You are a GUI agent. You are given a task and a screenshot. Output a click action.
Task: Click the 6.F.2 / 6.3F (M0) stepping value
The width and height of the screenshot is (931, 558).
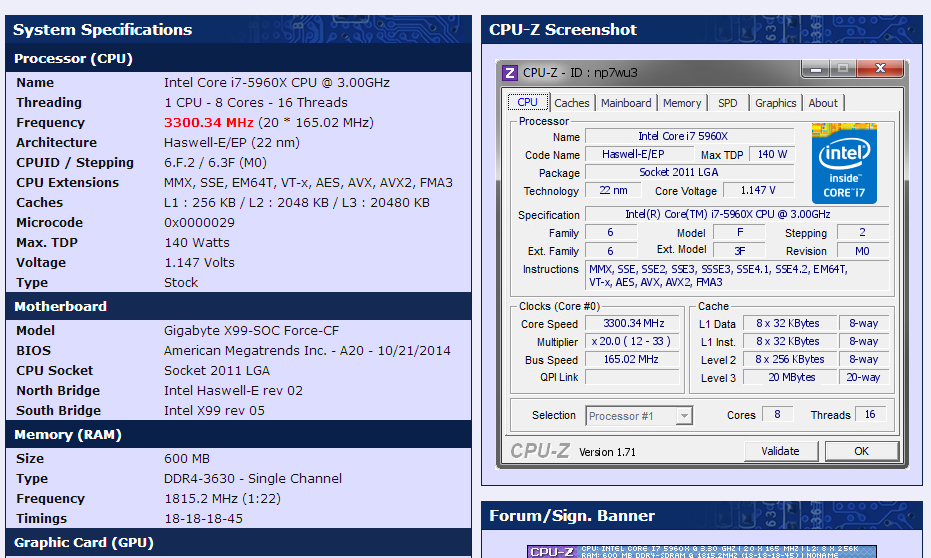point(215,163)
